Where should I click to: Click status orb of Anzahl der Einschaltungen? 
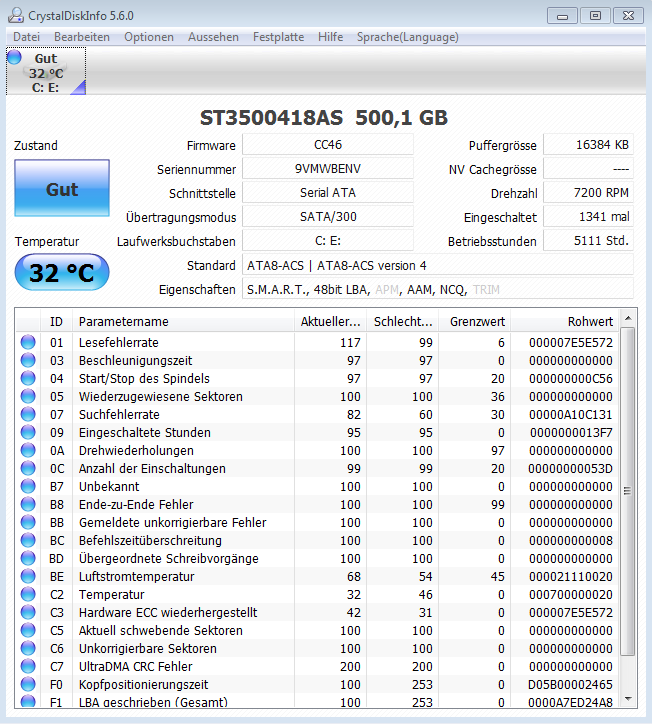(x=28, y=468)
